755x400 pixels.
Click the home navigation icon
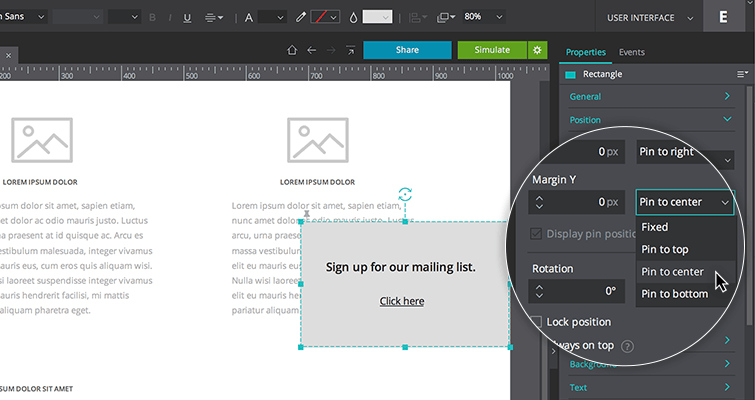click(292, 50)
